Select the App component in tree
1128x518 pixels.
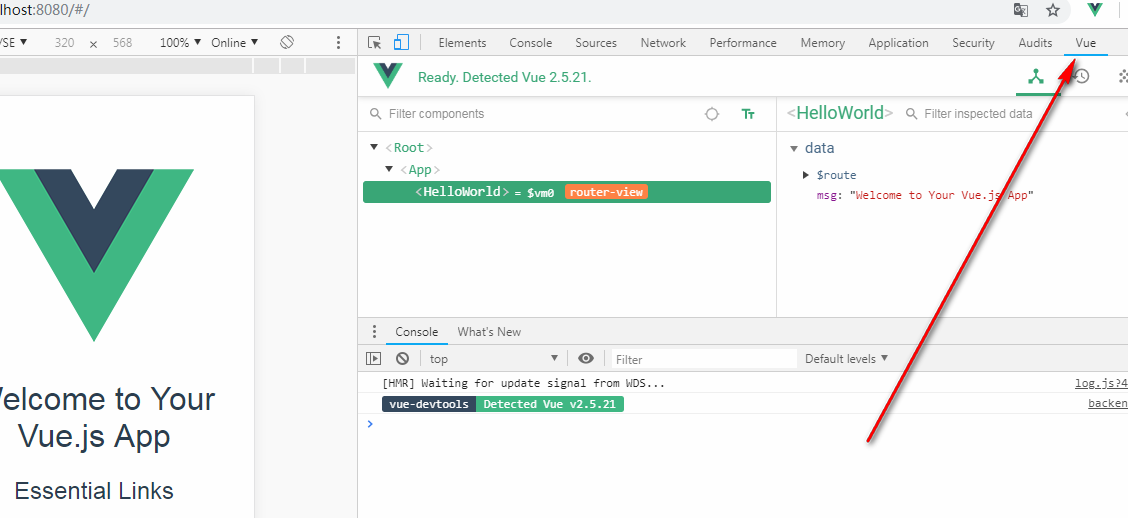click(420, 170)
